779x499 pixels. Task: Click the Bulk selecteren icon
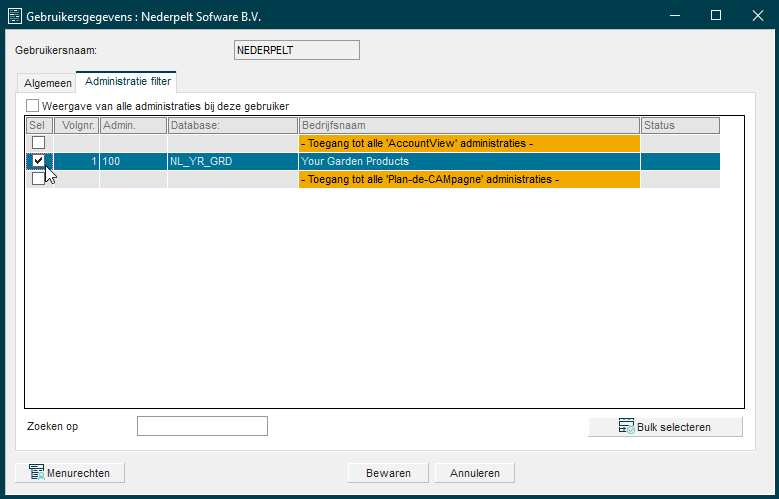point(626,426)
